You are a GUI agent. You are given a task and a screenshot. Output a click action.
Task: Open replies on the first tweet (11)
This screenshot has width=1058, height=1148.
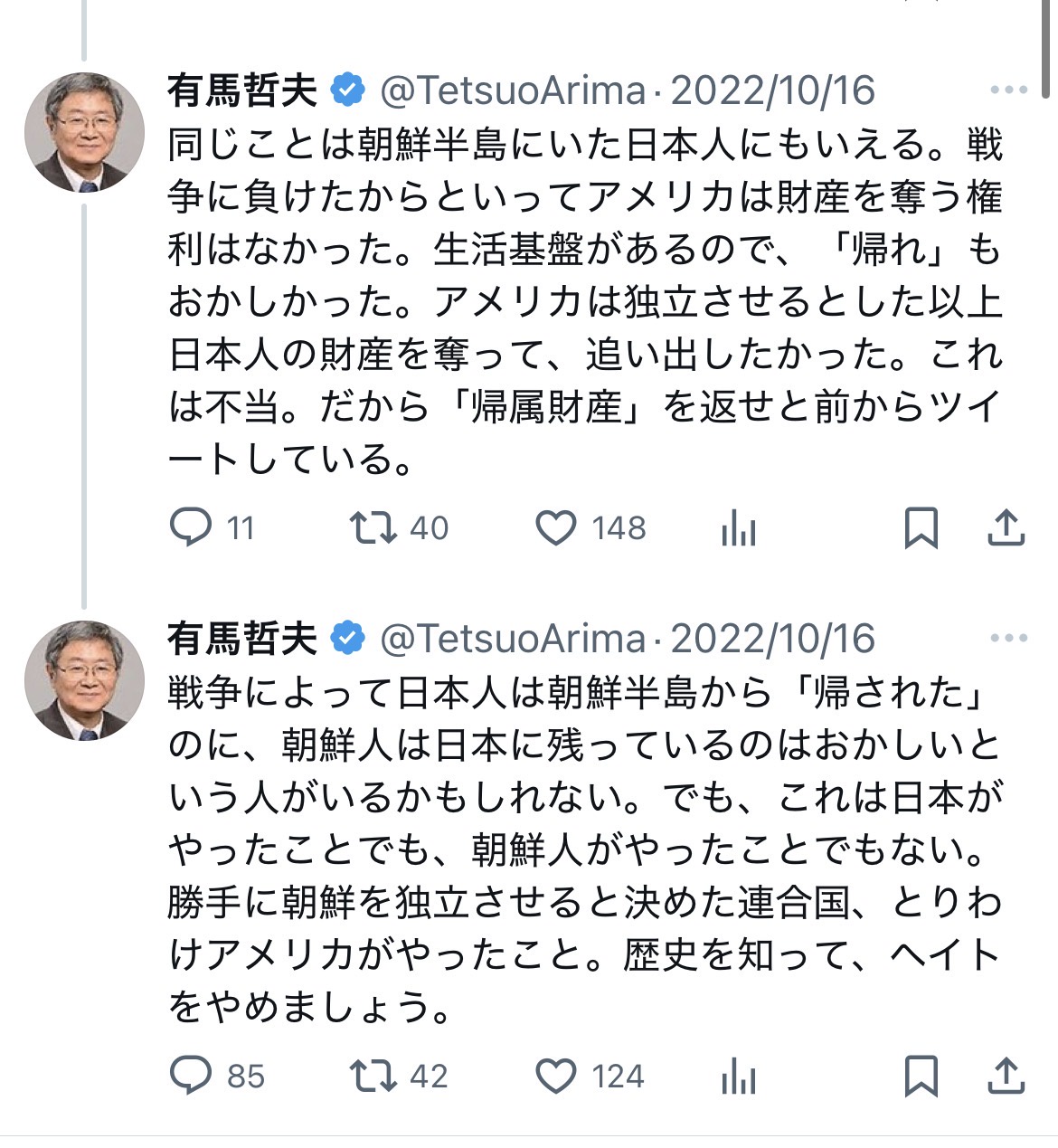coord(213,527)
